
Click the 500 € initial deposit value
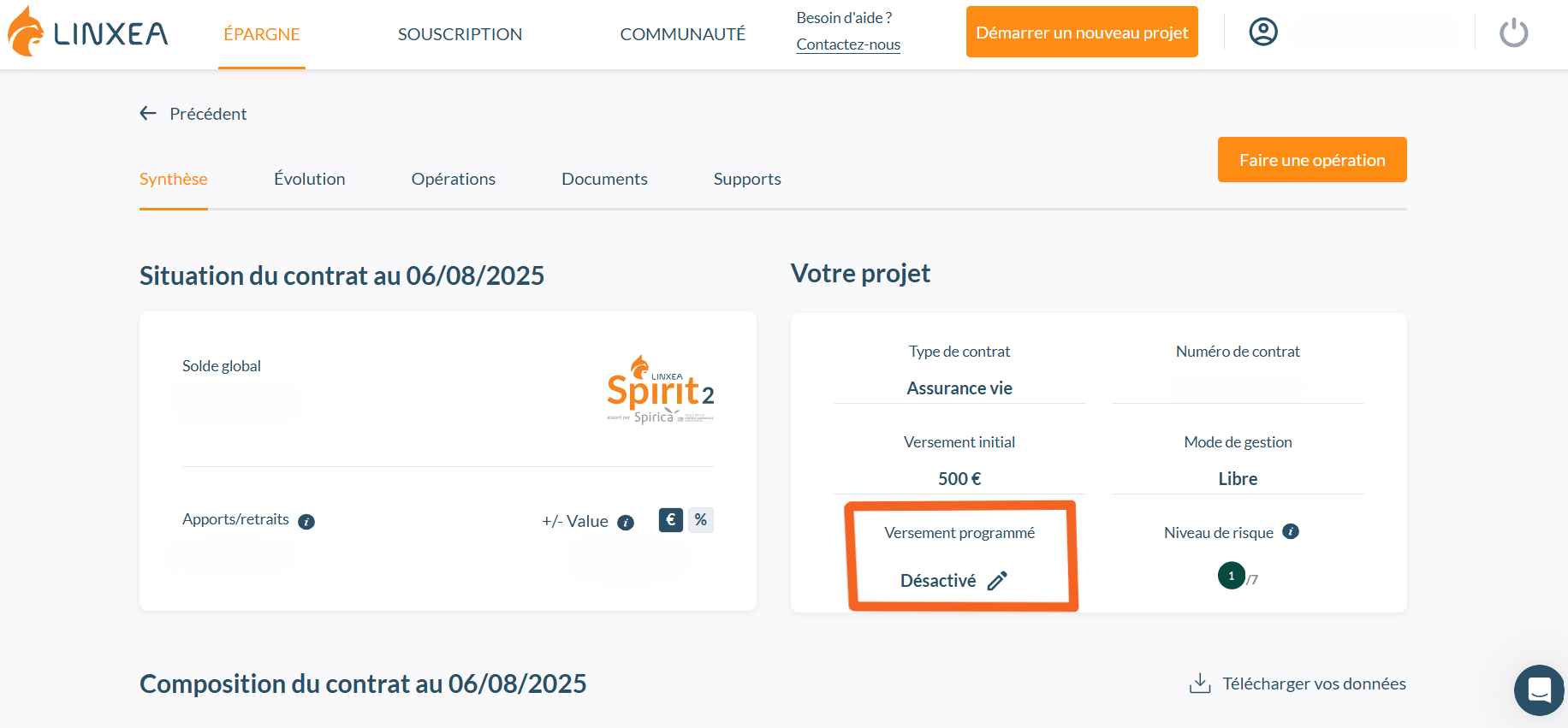[x=959, y=479]
